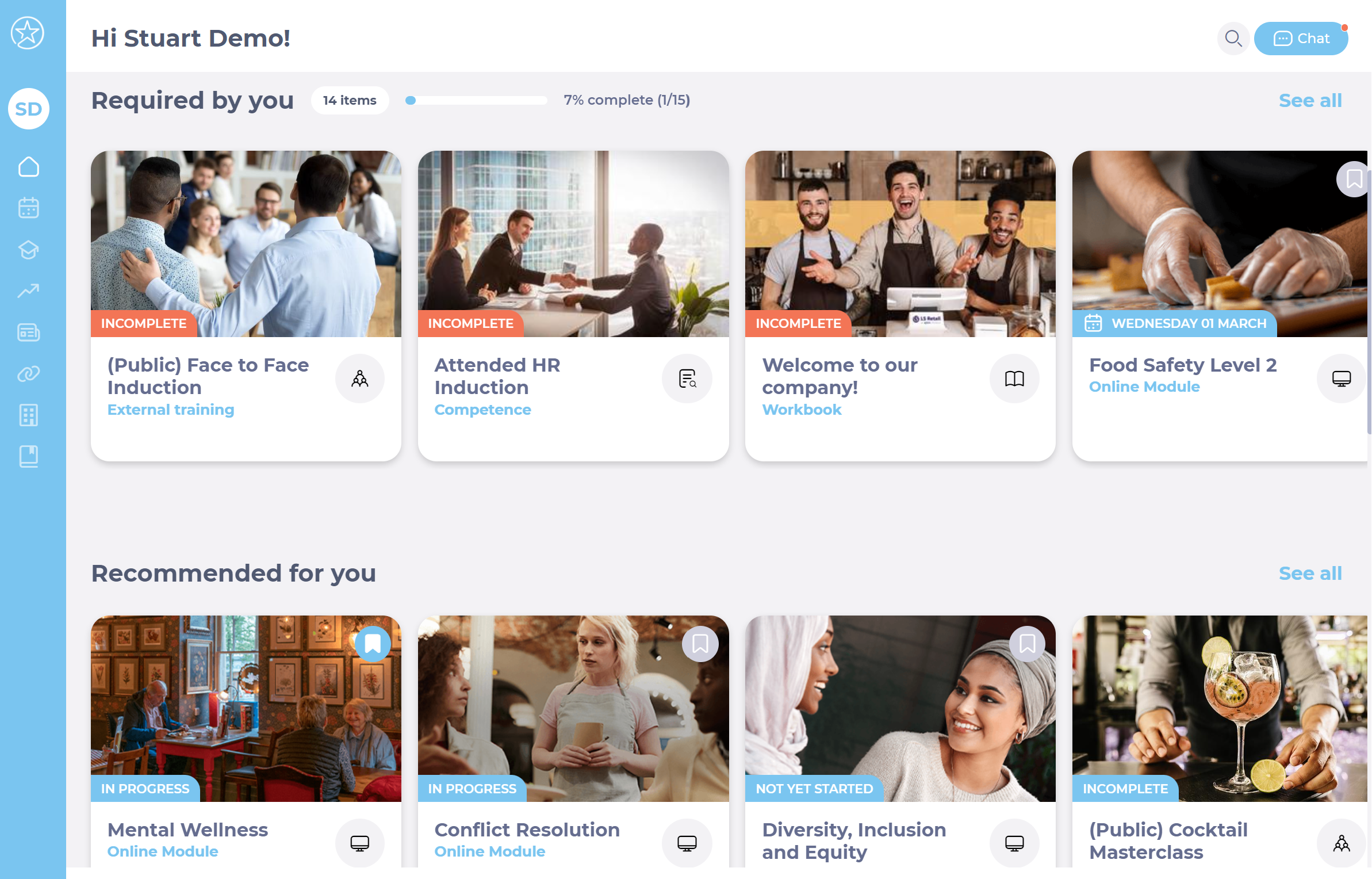Click the vertical scrollbar on the right edge

(x=1369, y=302)
